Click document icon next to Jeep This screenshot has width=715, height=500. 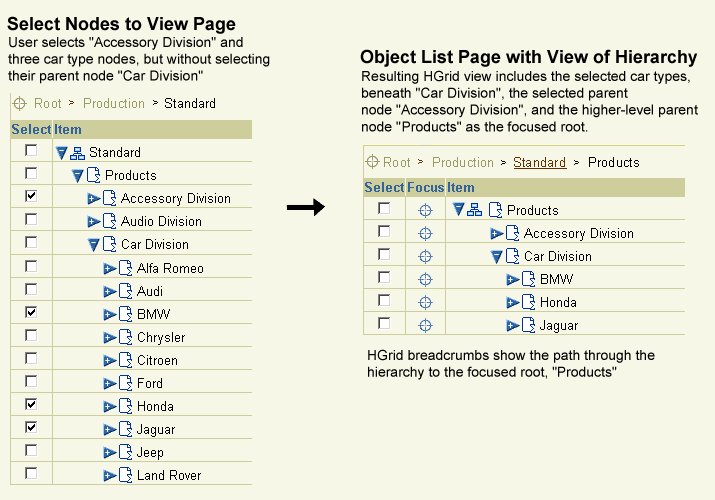pos(125,452)
